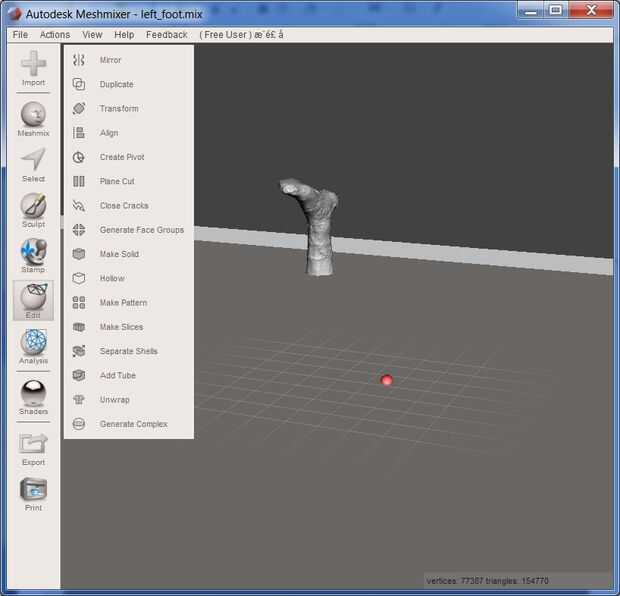Click the Plane Cut icon
620x596 pixels.
(79, 181)
